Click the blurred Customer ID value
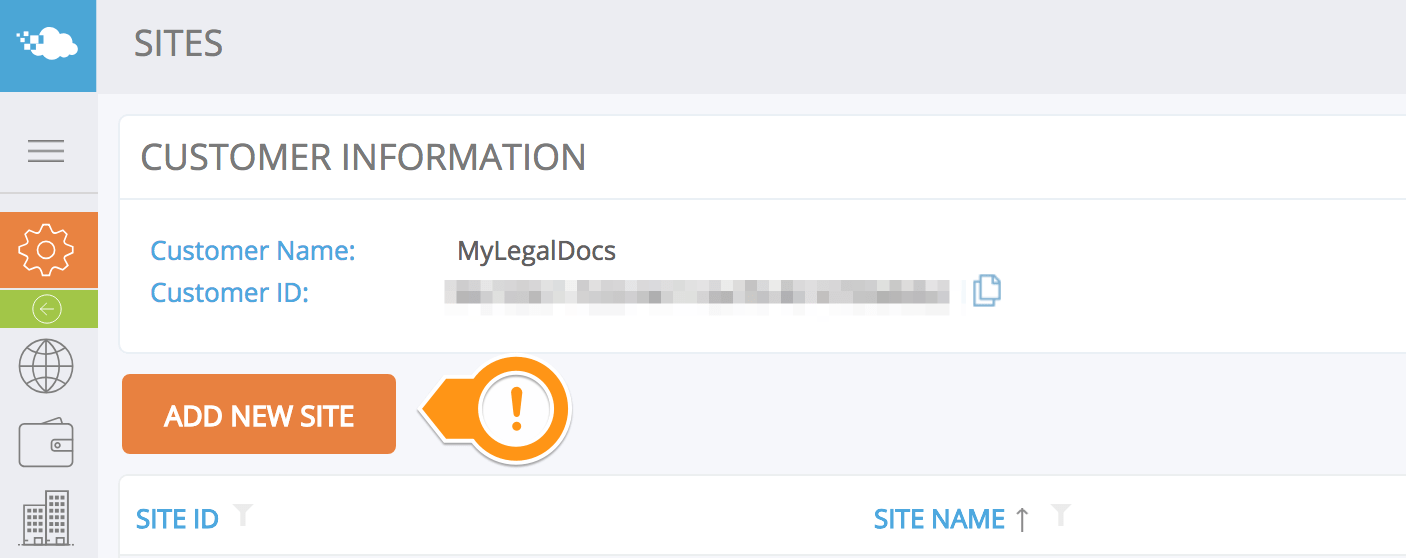Image resolution: width=1406 pixels, height=558 pixels. click(698, 293)
